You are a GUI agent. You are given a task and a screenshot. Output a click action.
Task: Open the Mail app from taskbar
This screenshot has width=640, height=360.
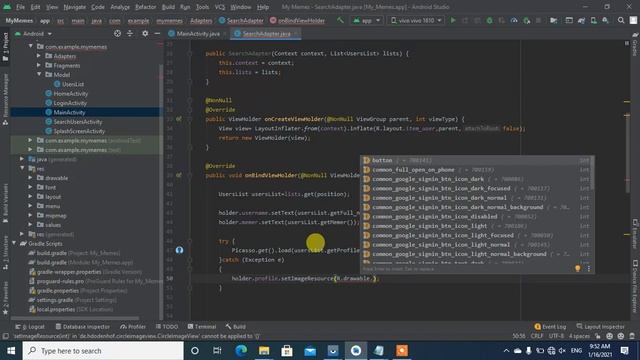[x=310, y=351]
